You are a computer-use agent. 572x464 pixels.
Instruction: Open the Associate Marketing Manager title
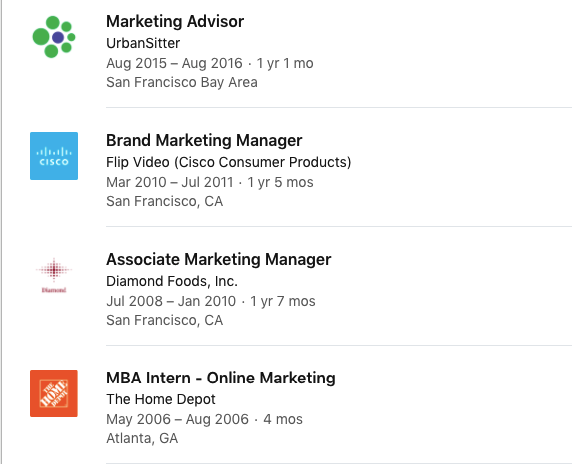219,259
